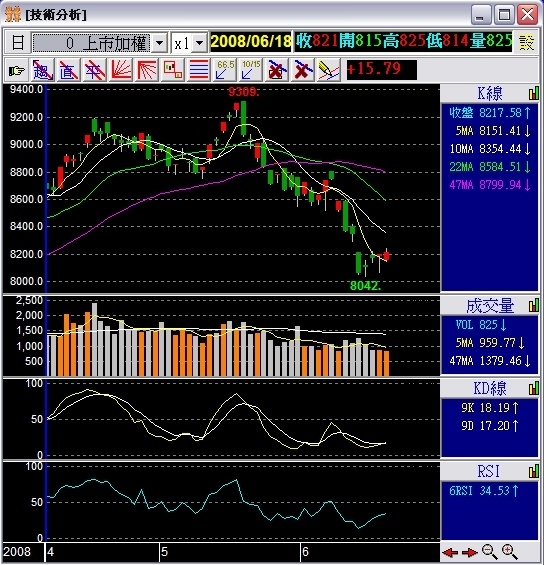This screenshot has height=565, width=544.
Task: Click the 6RSI 34.53 value
Action: (484, 491)
